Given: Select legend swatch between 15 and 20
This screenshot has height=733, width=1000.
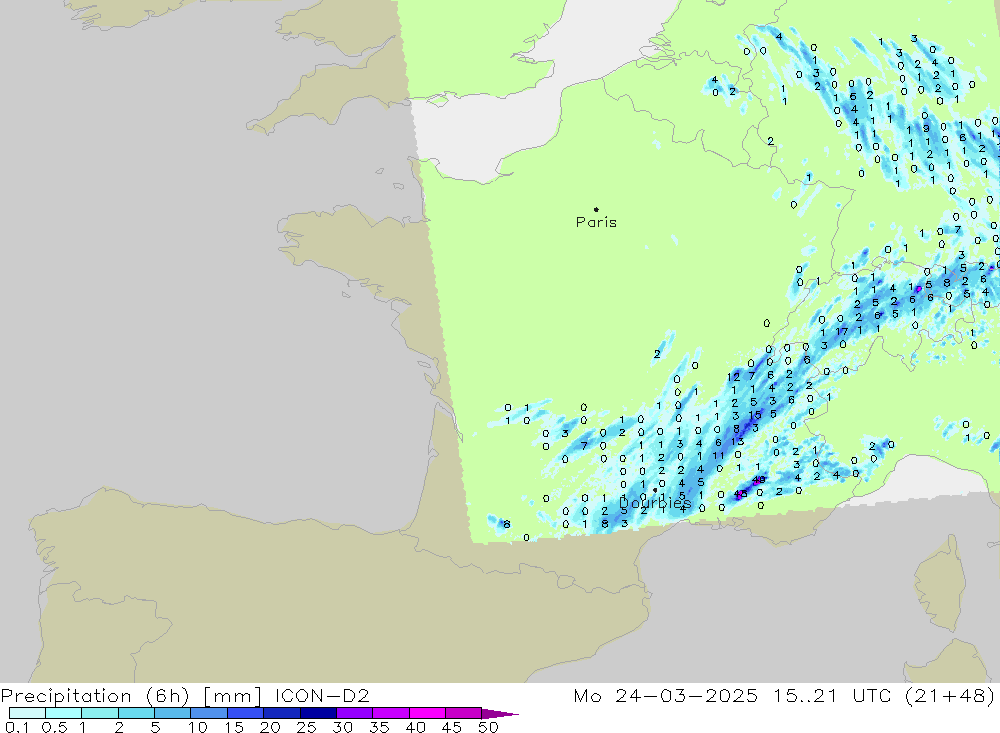Looking at the screenshot, I should coord(245,713).
